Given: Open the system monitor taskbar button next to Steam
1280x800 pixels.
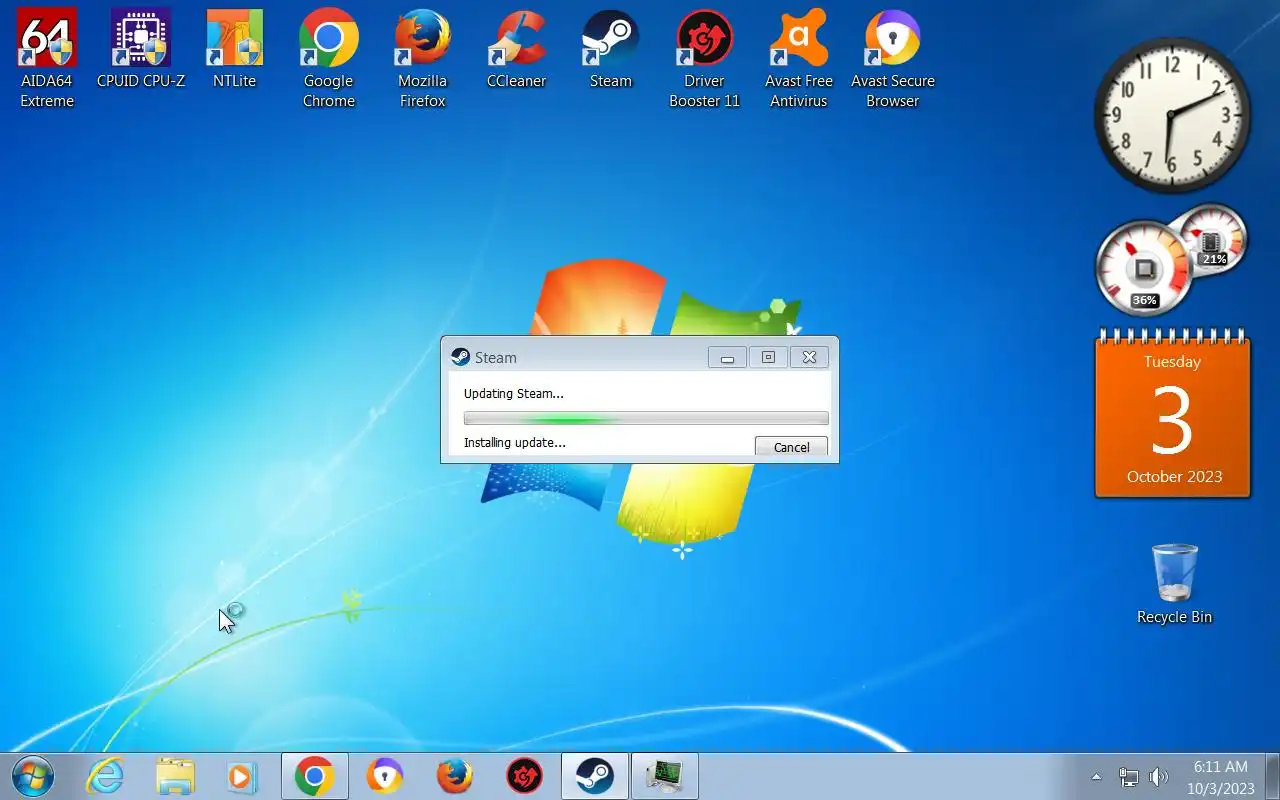Looking at the screenshot, I should [665, 776].
